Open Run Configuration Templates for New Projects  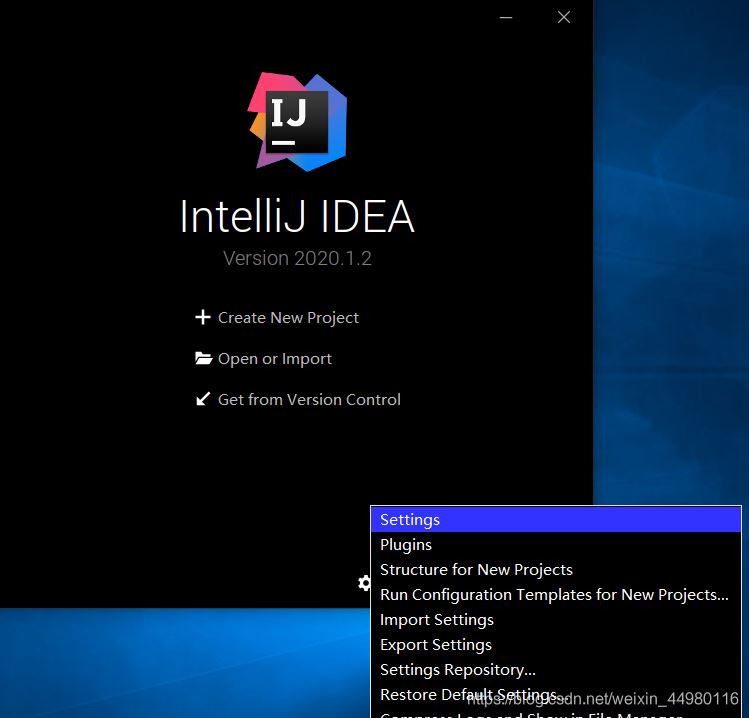click(556, 595)
